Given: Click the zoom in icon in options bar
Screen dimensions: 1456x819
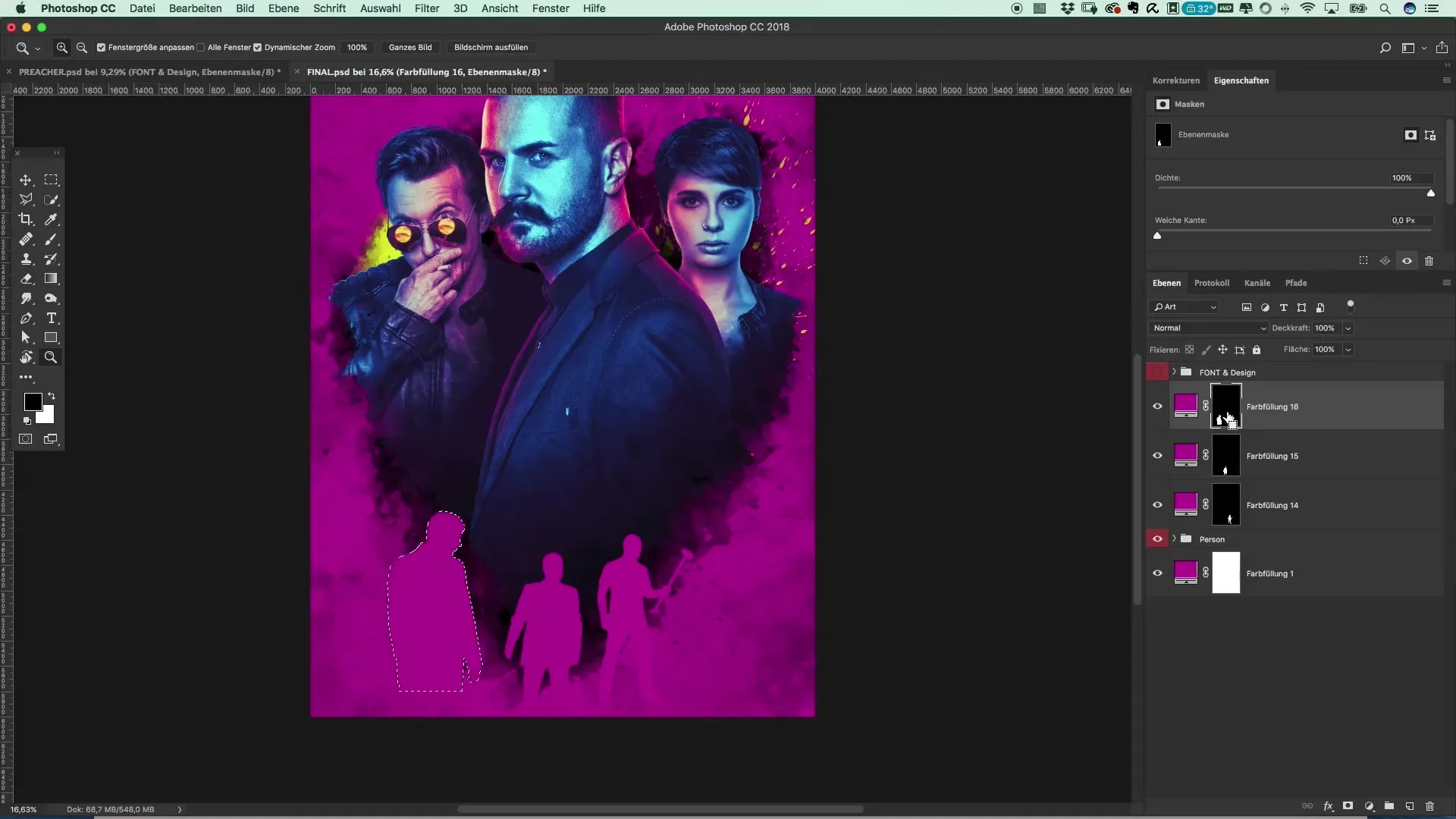Looking at the screenshot, I should pos(62,47).
